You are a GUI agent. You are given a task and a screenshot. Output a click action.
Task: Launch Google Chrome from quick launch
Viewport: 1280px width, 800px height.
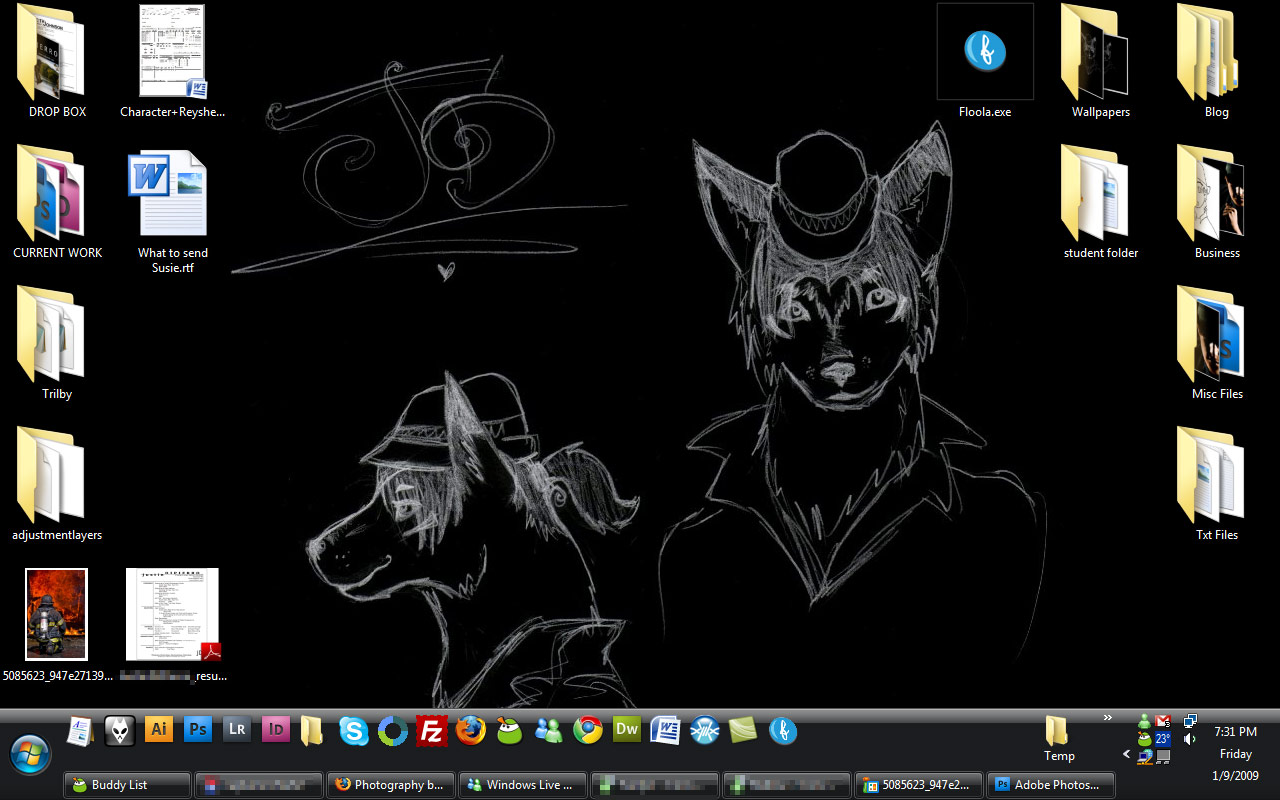tap(588, 731)
